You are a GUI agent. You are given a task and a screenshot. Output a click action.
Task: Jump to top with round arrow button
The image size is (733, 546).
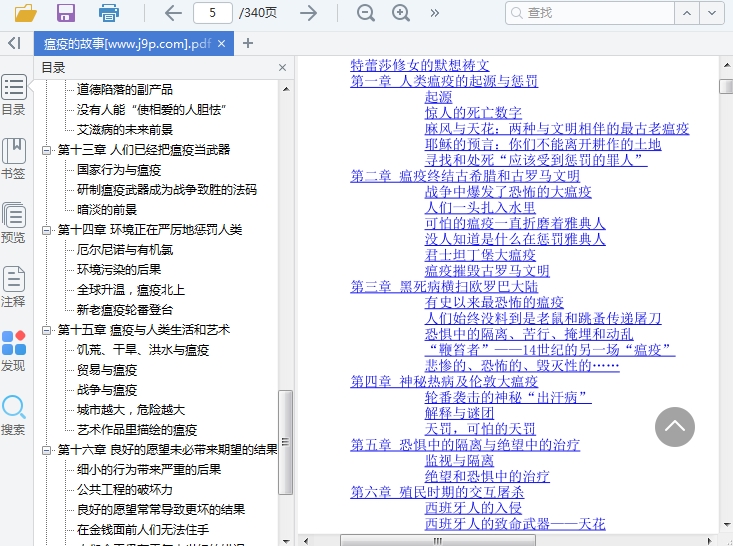(x=675, y=427)
